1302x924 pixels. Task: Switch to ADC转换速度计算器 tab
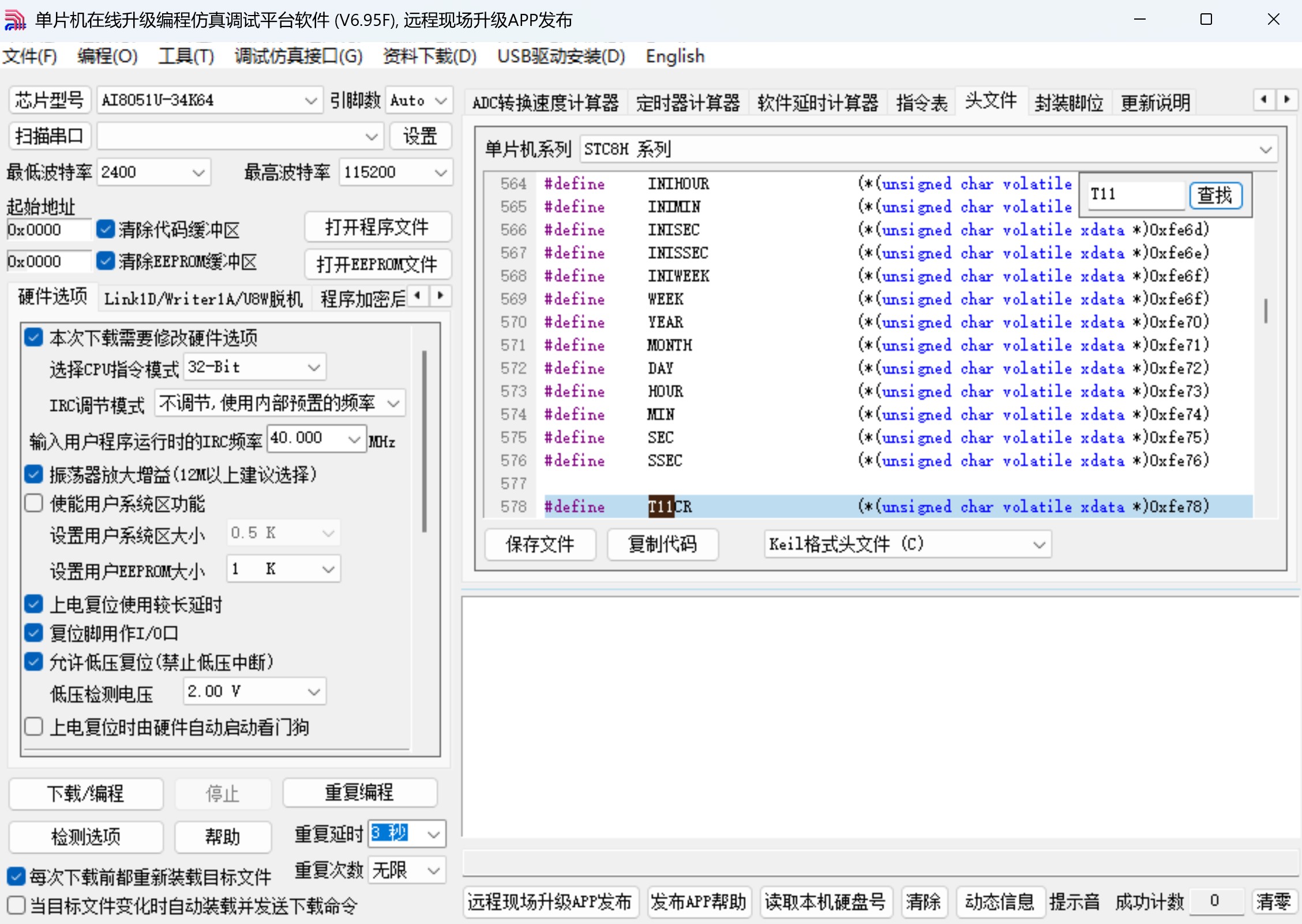[545, 103]
